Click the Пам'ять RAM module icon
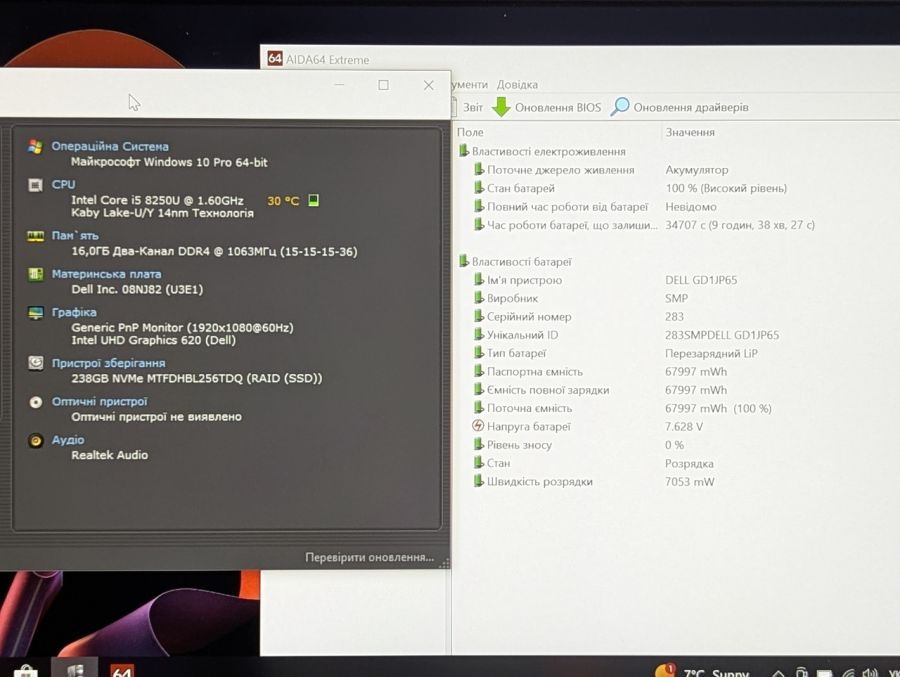This screenshot has width=900, height=677. pyautogui.click(x=36, y=236)
